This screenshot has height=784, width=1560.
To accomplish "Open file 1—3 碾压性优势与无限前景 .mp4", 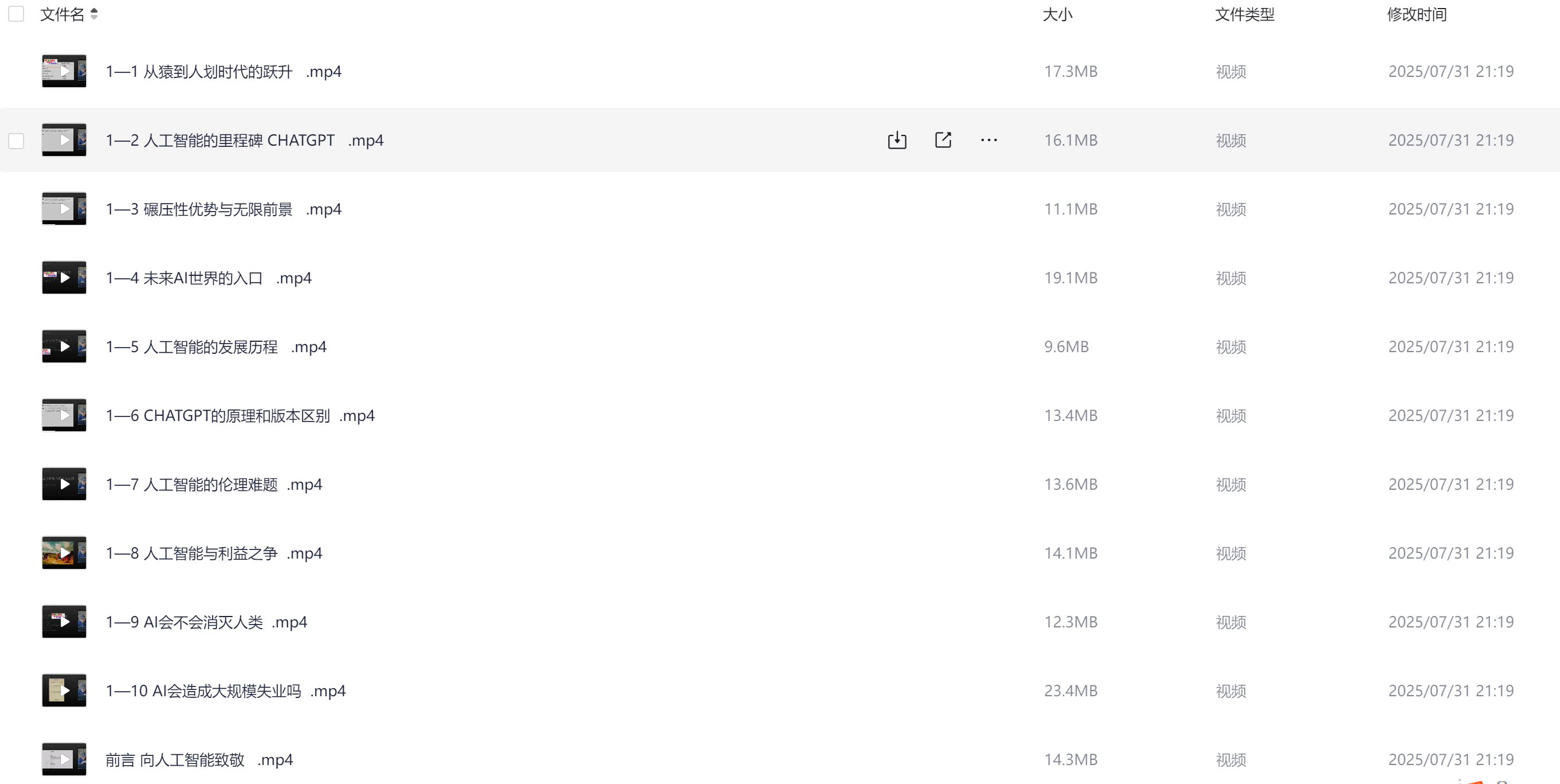I will click(223, 209).
